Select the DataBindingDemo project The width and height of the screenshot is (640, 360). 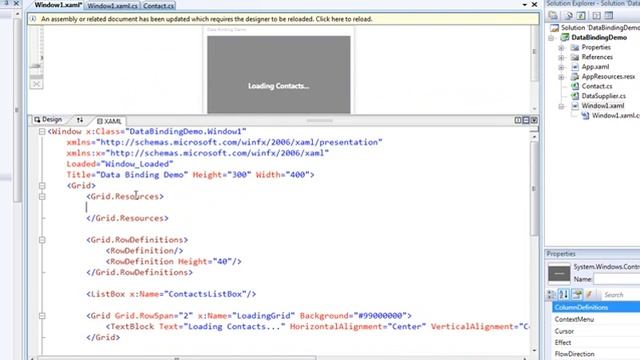coord(599,38)
